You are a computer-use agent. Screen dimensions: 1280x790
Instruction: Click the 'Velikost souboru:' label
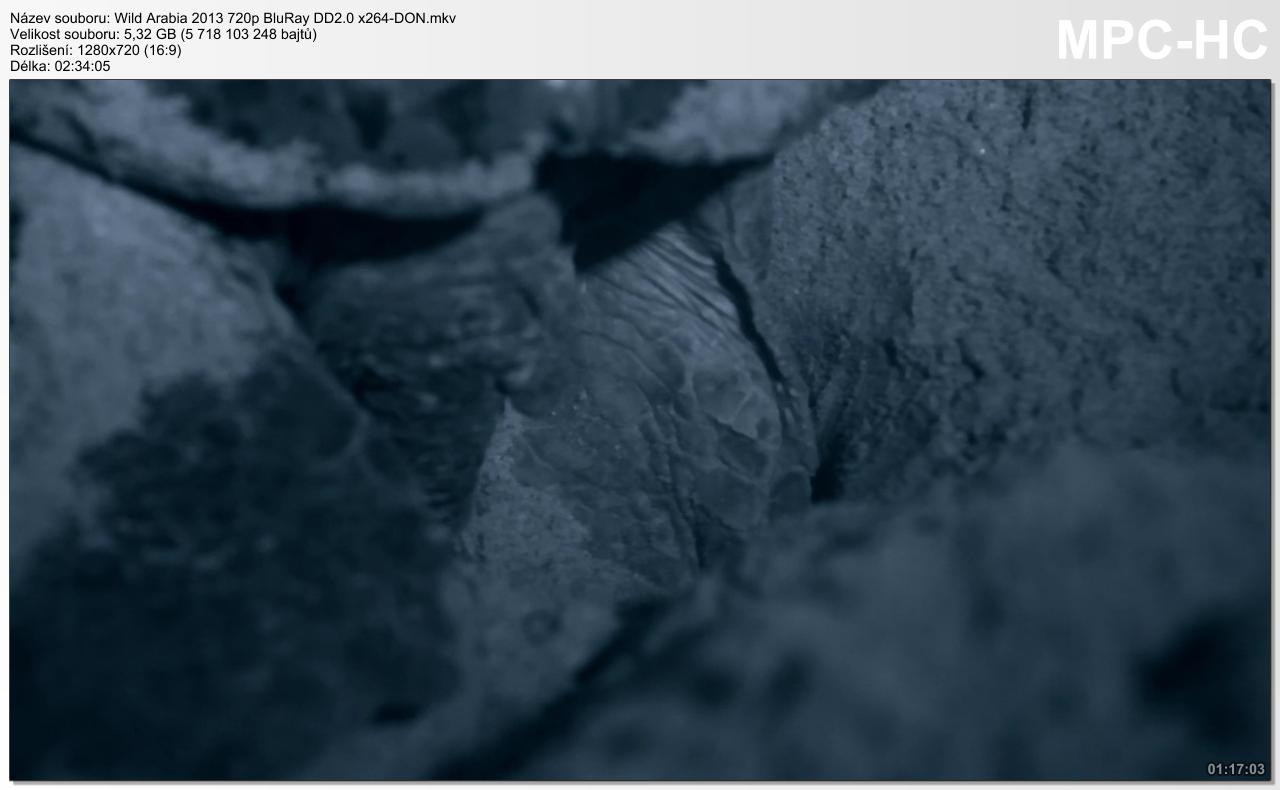click(64, 35)
